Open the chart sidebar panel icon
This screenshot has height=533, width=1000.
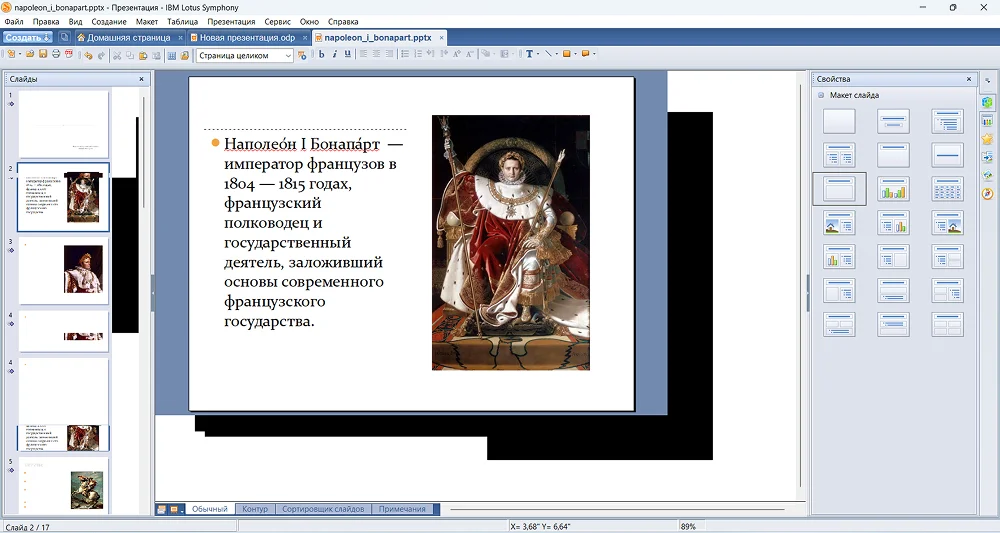tap(987, 120)
